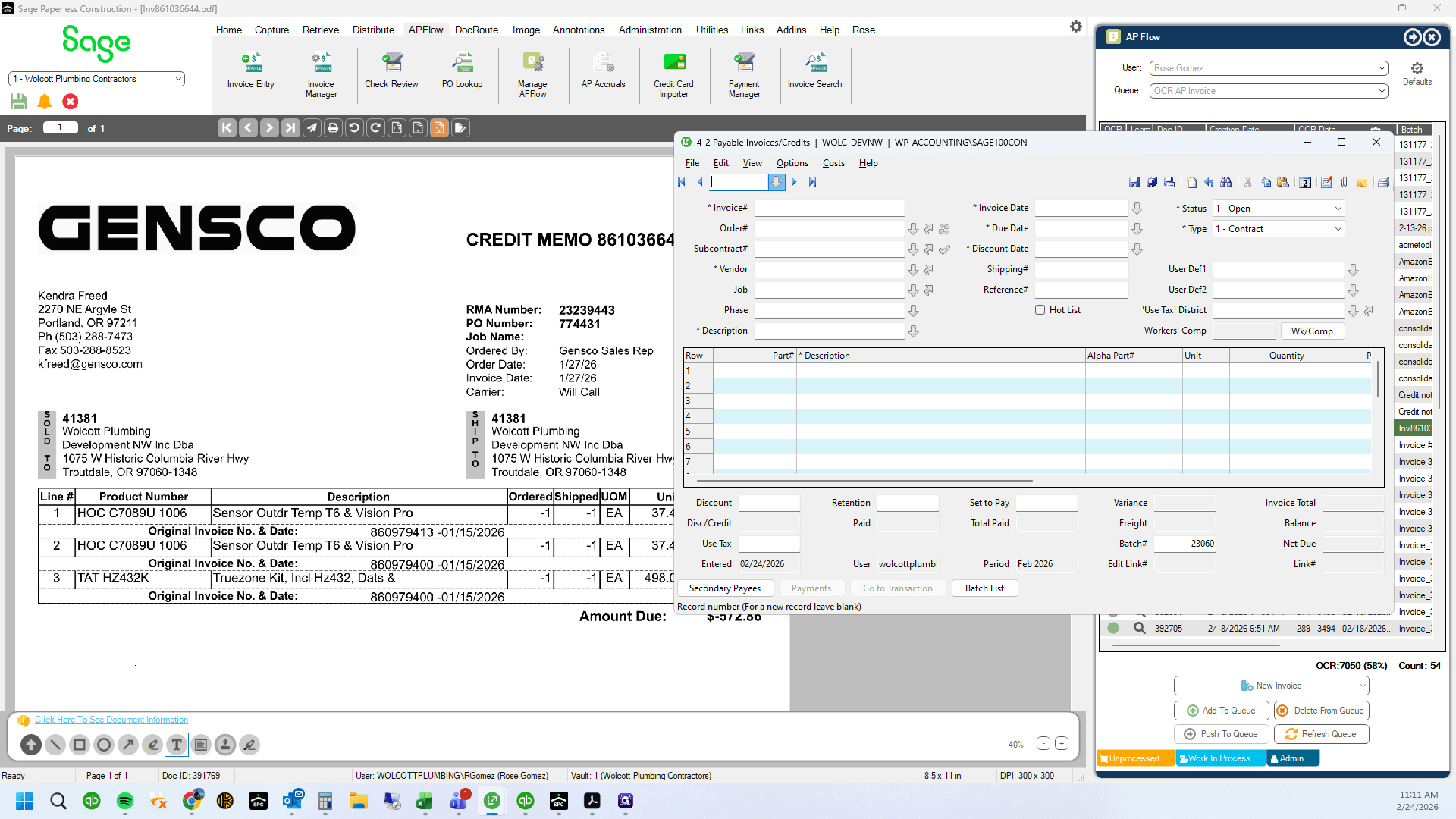Click Refresh Queue button
Viewport: 1456px width, 819px height.
point(1321,734)
